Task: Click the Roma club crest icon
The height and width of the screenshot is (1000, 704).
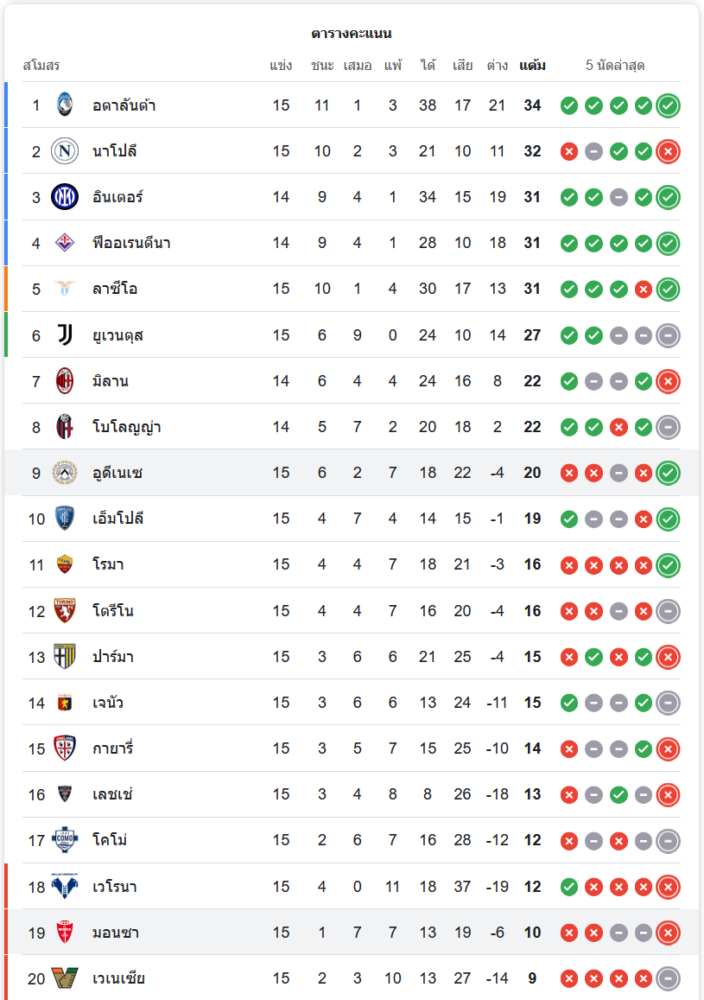Action: (65, 565)
